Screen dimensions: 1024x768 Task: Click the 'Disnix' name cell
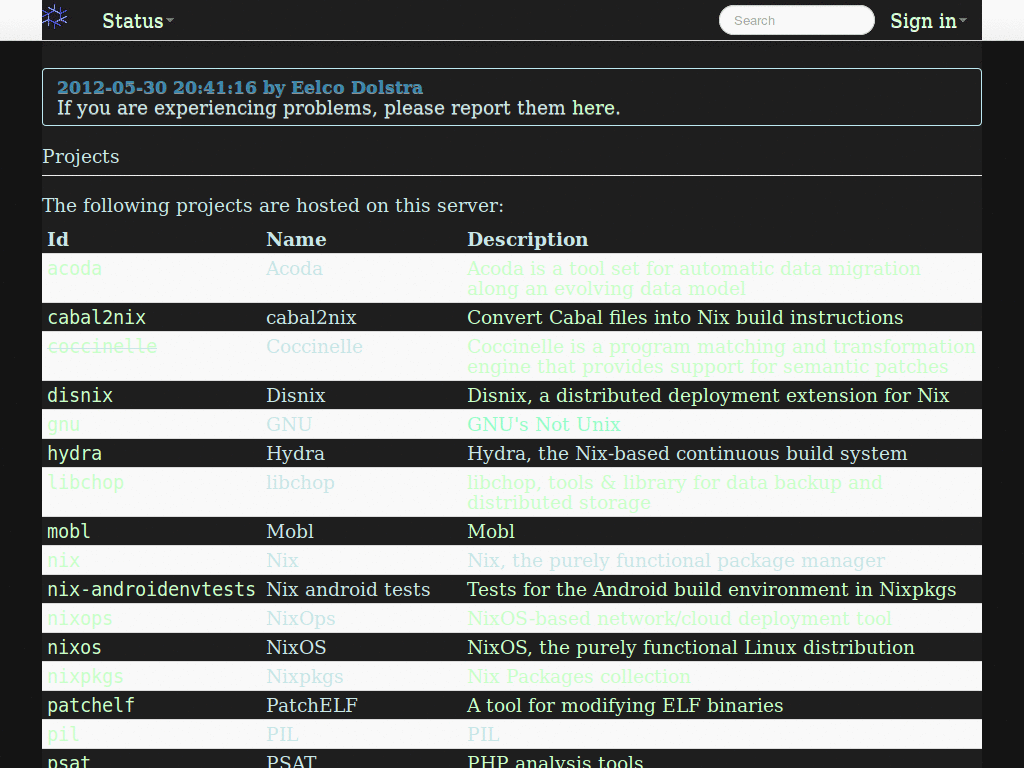(x=295, y=395)
